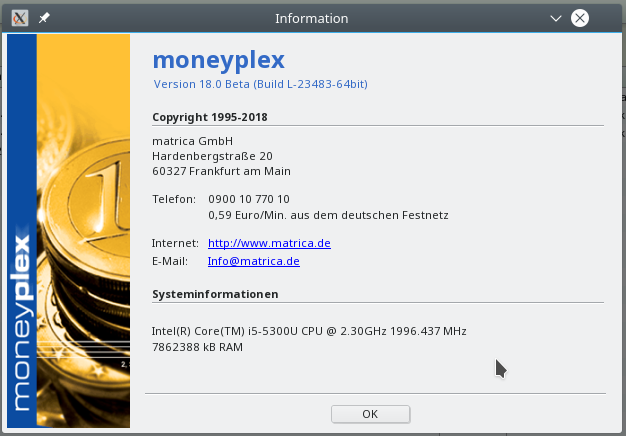
Task: Click the 'Intel(R) Core(TM) i5-5300U CPU' line
Action: pos(309,331)
